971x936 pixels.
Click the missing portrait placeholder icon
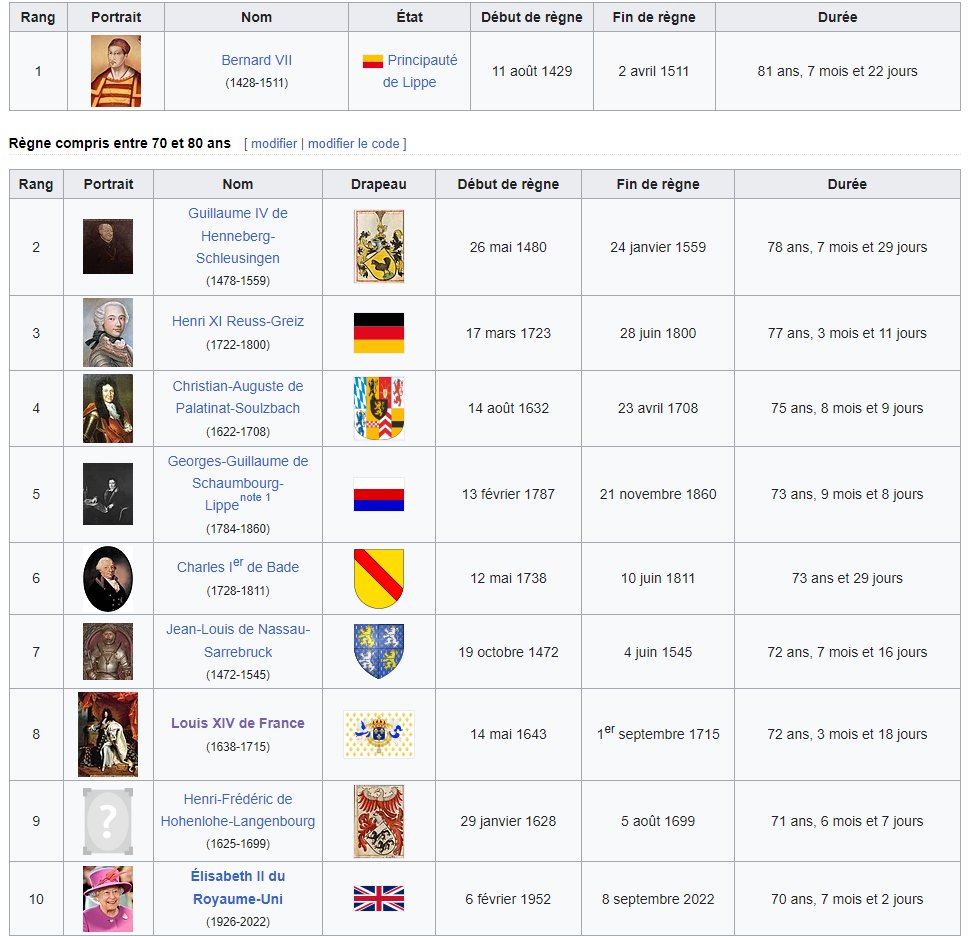pyautogui.click(x=108, y=821)
